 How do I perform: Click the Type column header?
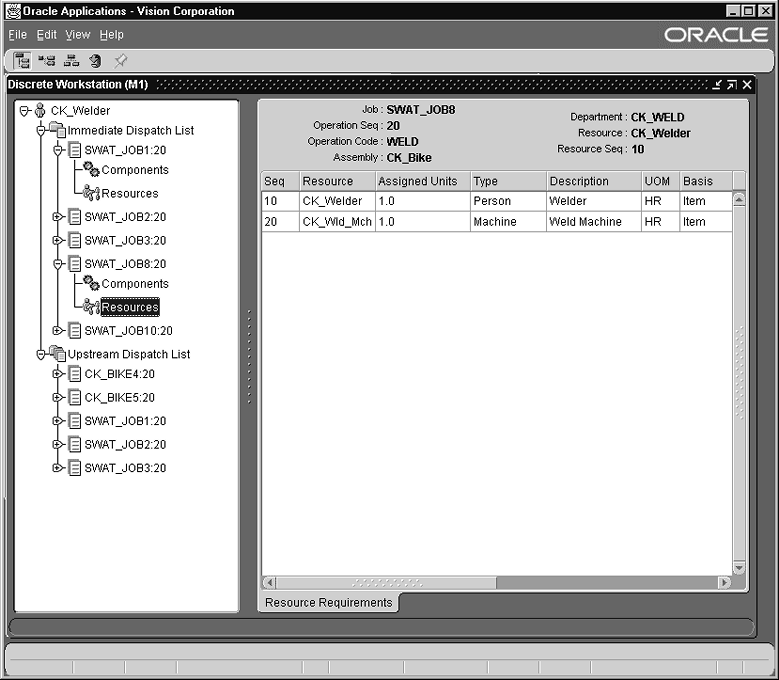pos(508,181)
